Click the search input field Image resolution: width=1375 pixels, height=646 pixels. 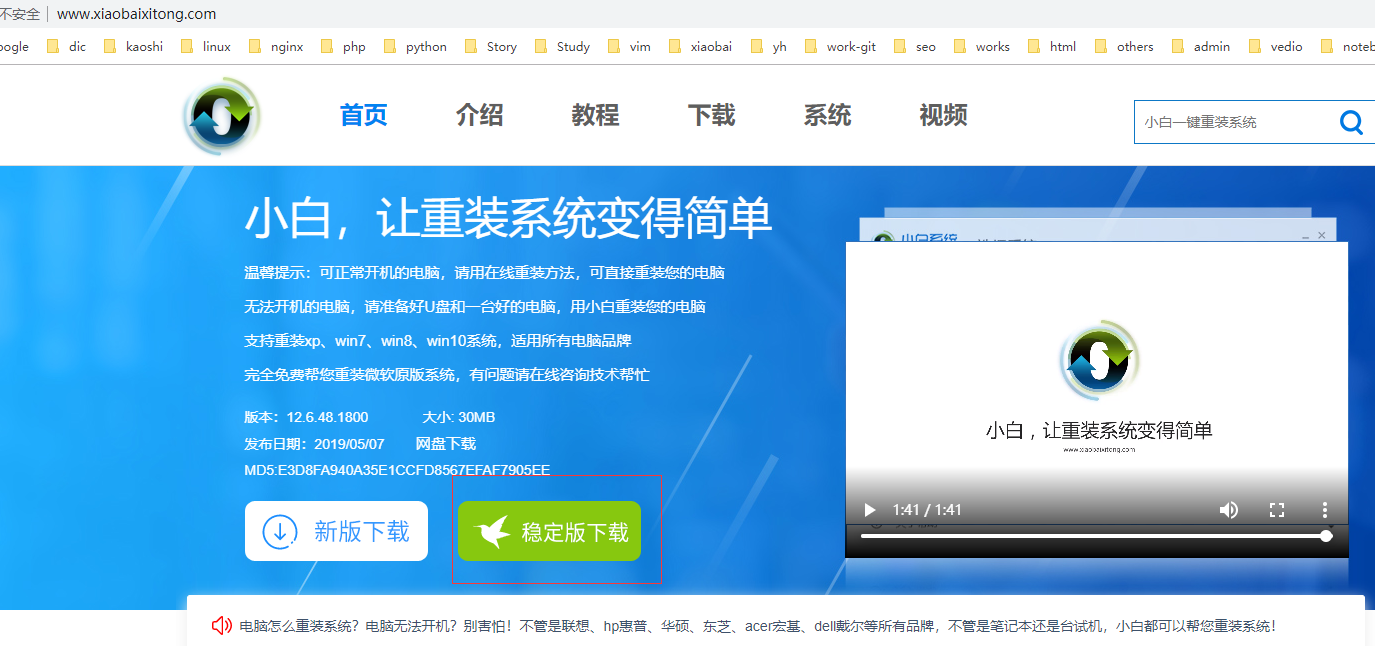point(1230,121)
